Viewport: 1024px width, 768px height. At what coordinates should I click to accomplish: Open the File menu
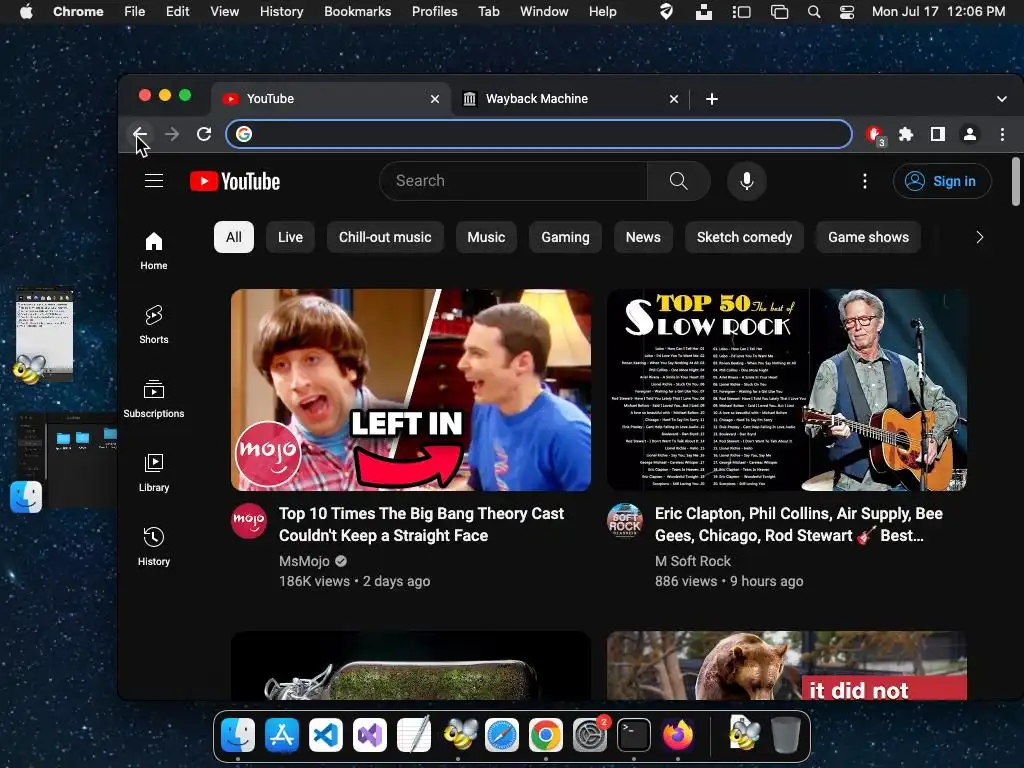pyautogui.click(x=135, y=11)
